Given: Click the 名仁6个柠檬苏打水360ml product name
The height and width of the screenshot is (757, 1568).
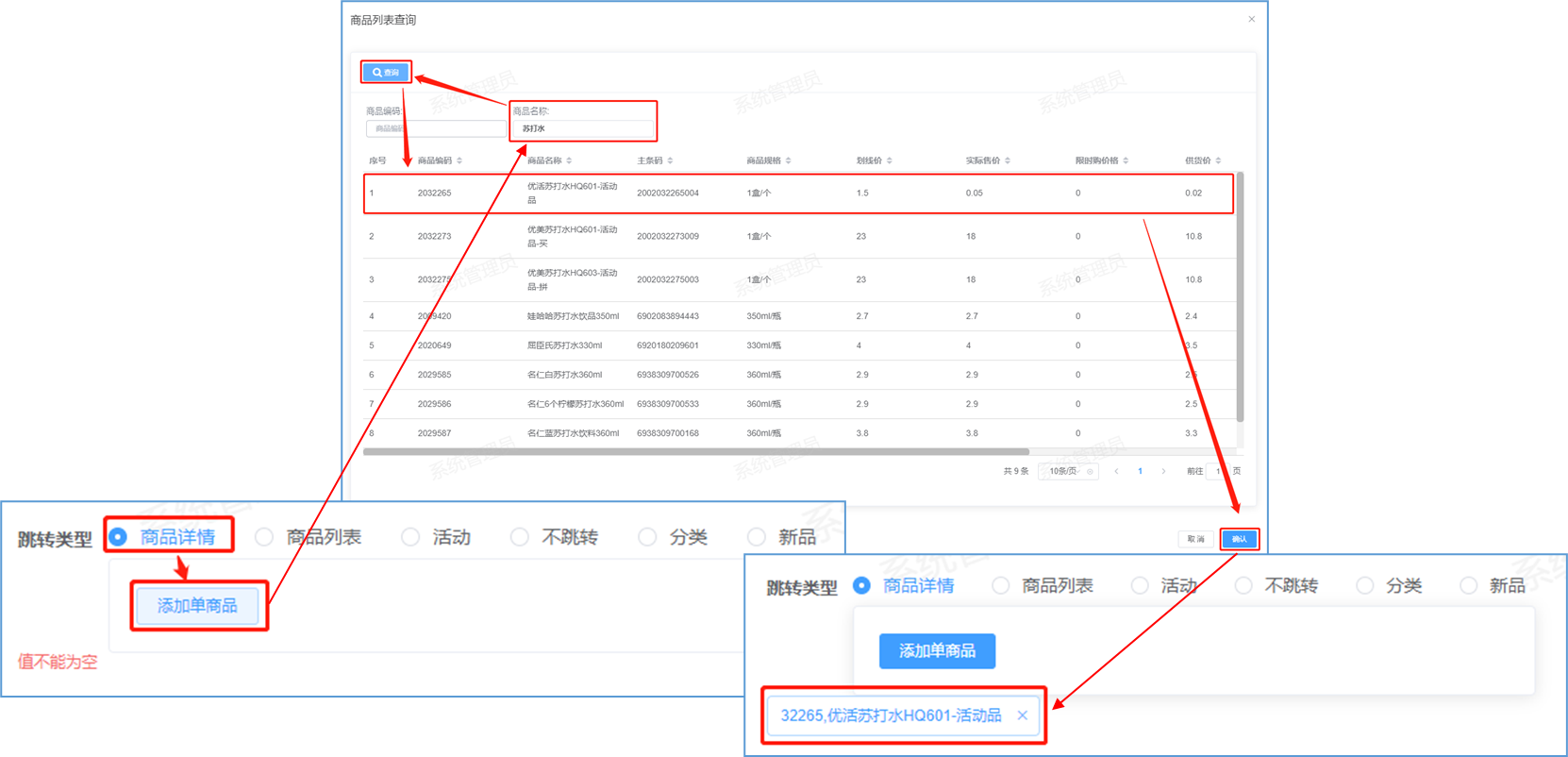Looking at the screenshot, I should click(575, 404).
